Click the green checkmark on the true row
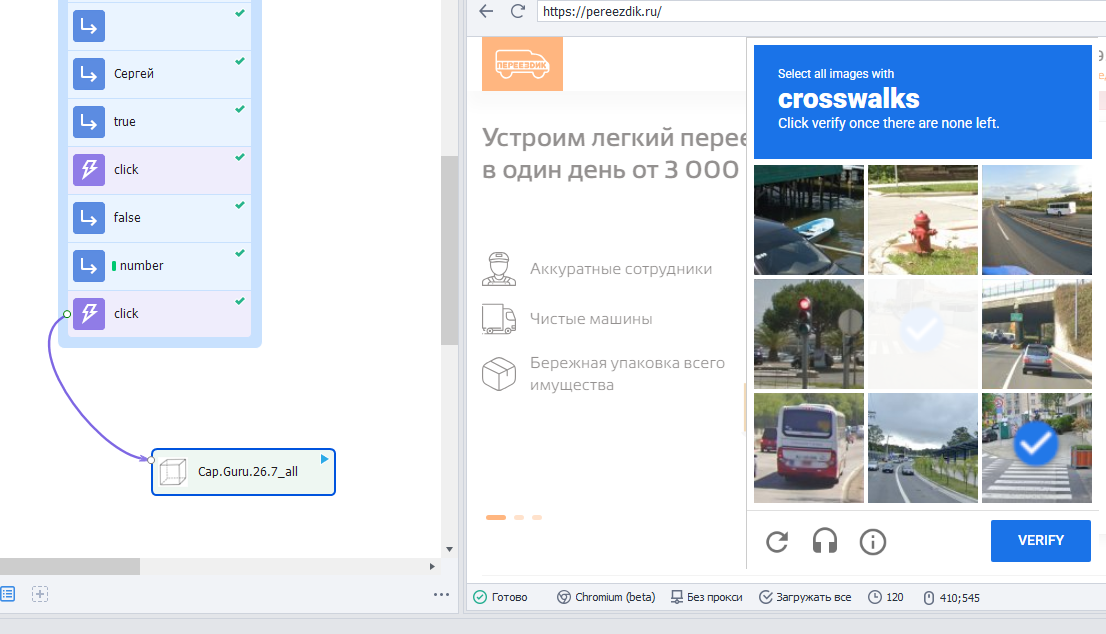Viewport: 1106px width, 634px height. (240, 109)
